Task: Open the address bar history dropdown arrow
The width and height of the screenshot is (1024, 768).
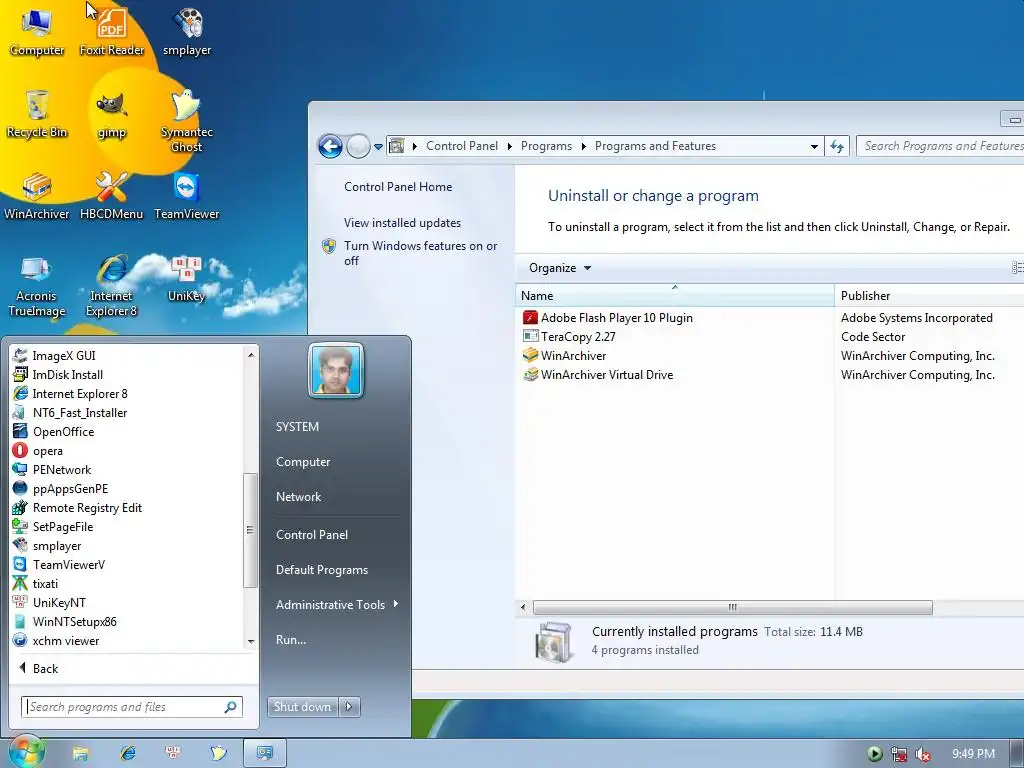Action: point(814,146)
